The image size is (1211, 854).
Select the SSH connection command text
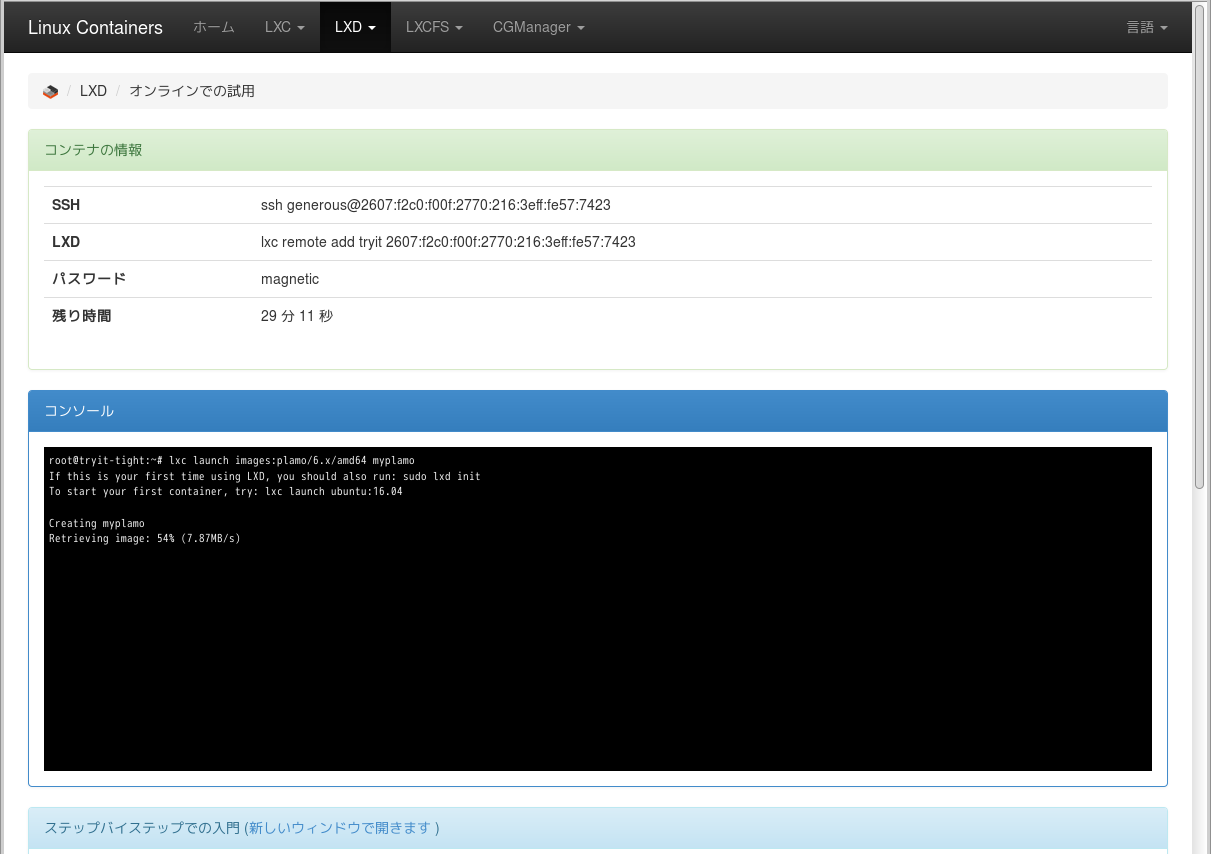click(x=435, y=204)
